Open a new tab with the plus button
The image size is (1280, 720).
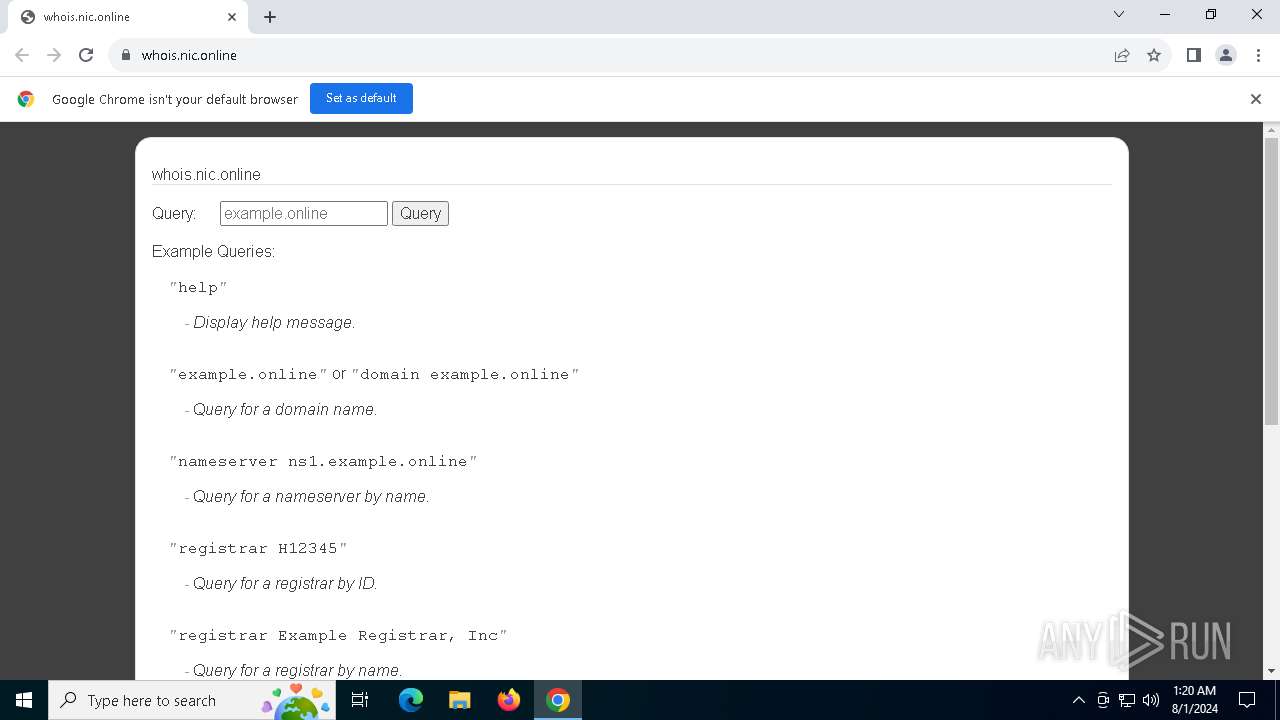pos(270,17)
